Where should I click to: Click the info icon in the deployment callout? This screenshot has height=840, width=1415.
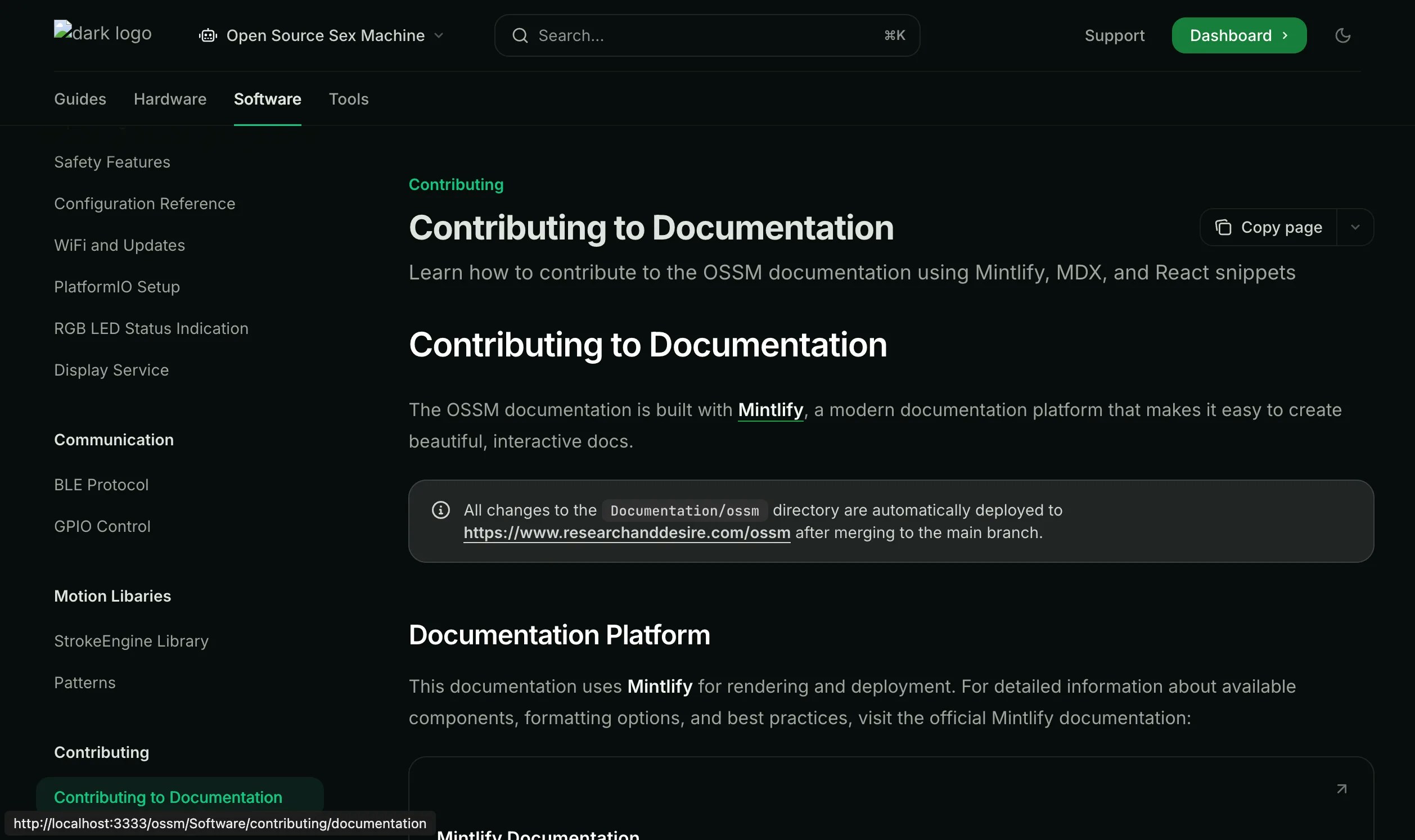coord(441,510)
